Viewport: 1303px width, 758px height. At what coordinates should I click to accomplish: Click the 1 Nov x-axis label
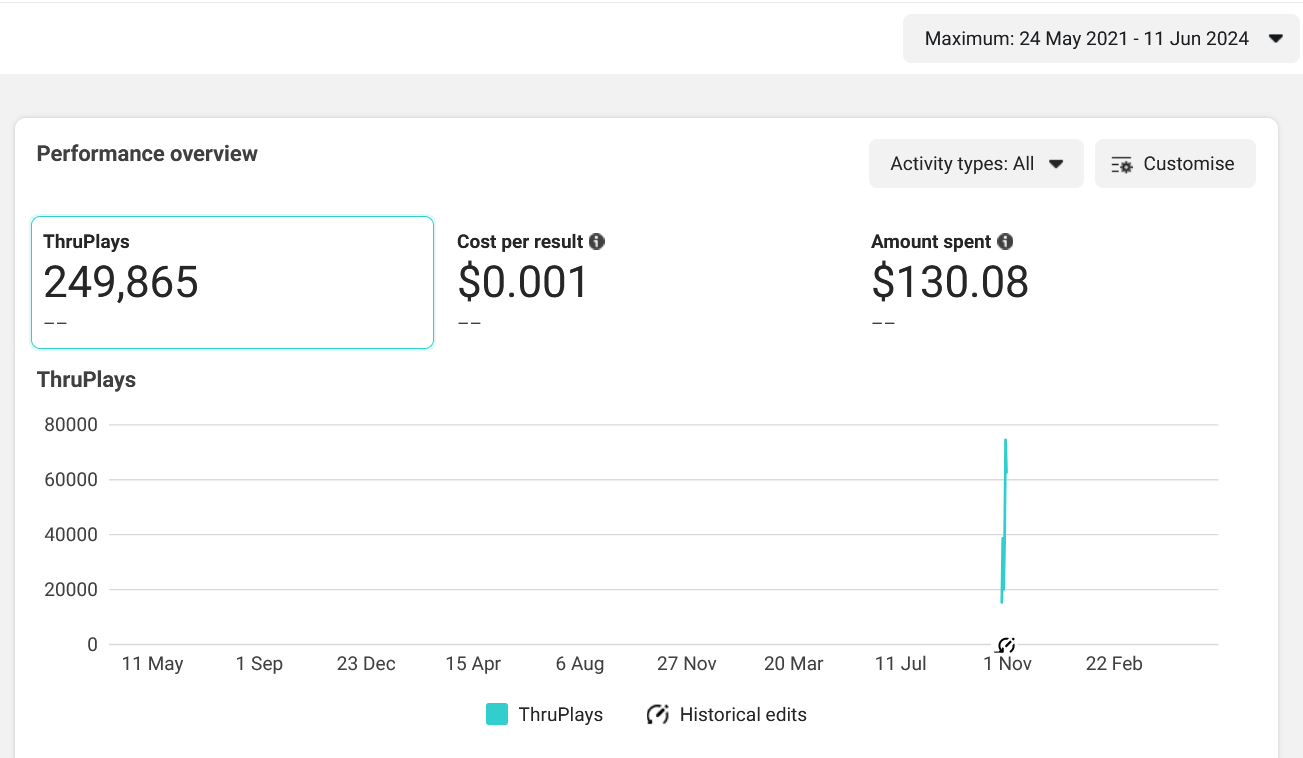(1007, 664)
